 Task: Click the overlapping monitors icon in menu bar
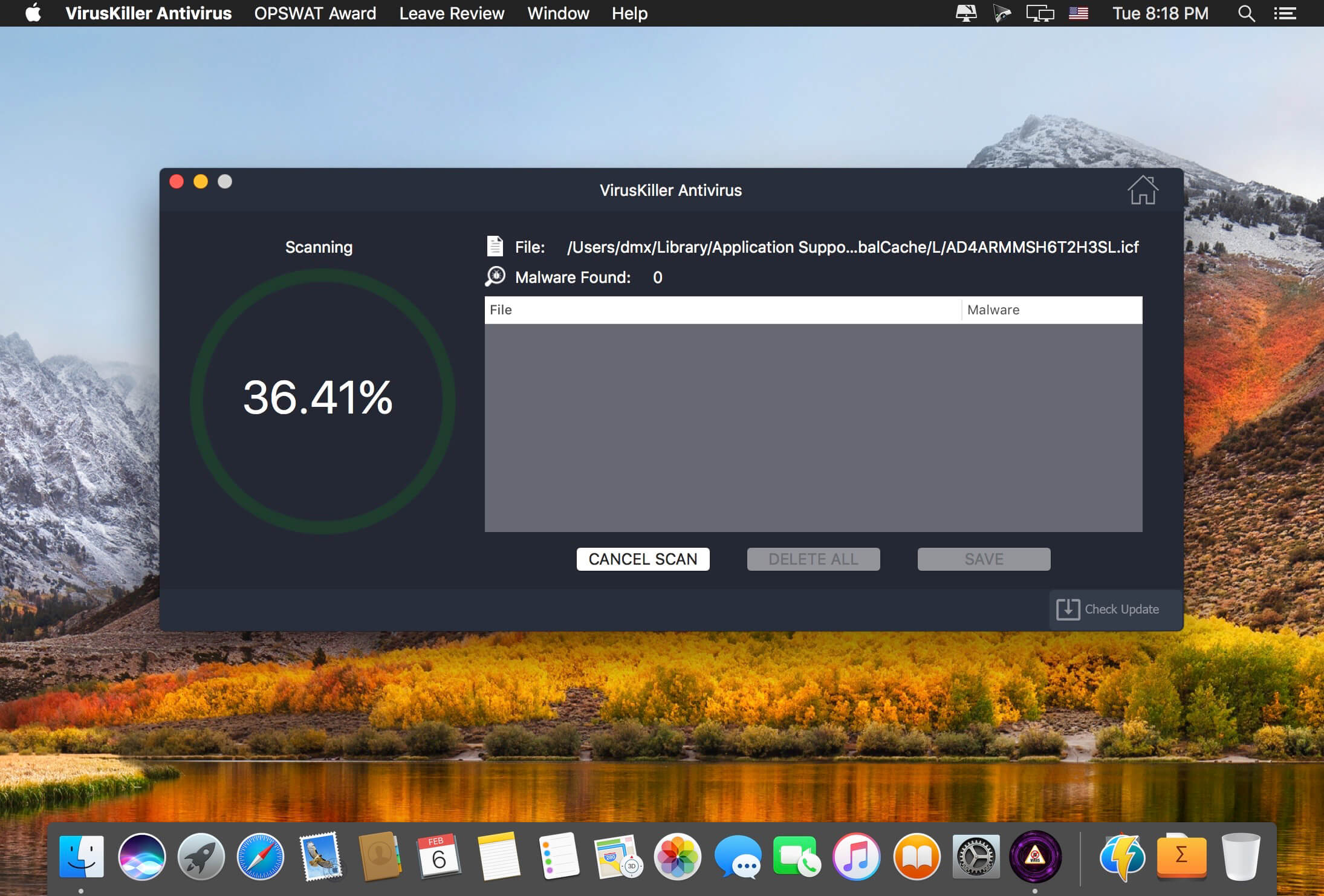1040,13
